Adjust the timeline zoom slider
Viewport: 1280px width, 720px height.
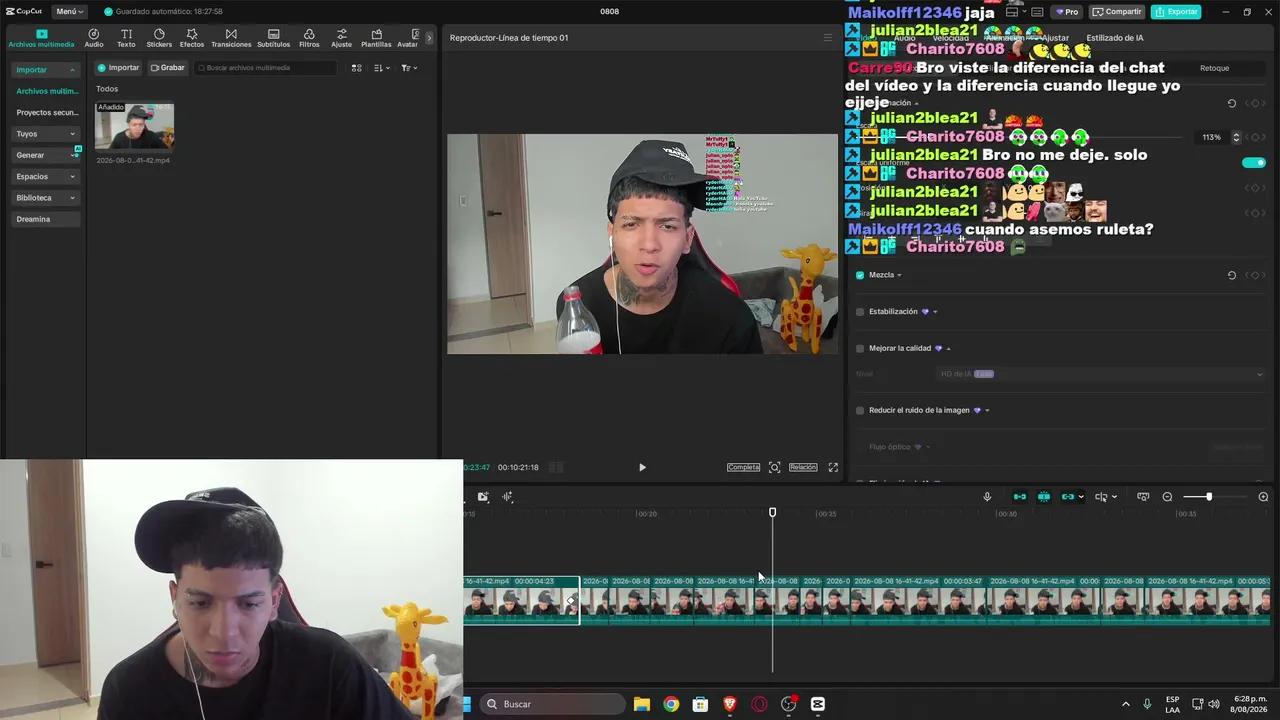(x=1209, y=497)
